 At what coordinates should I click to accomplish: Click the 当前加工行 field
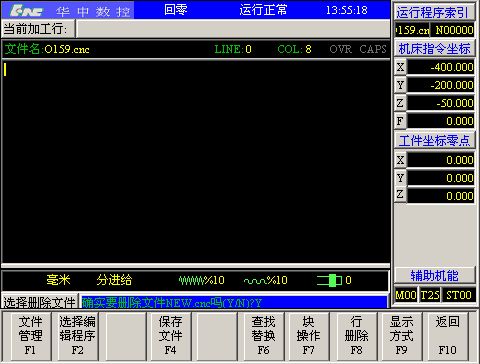(233, 29)
